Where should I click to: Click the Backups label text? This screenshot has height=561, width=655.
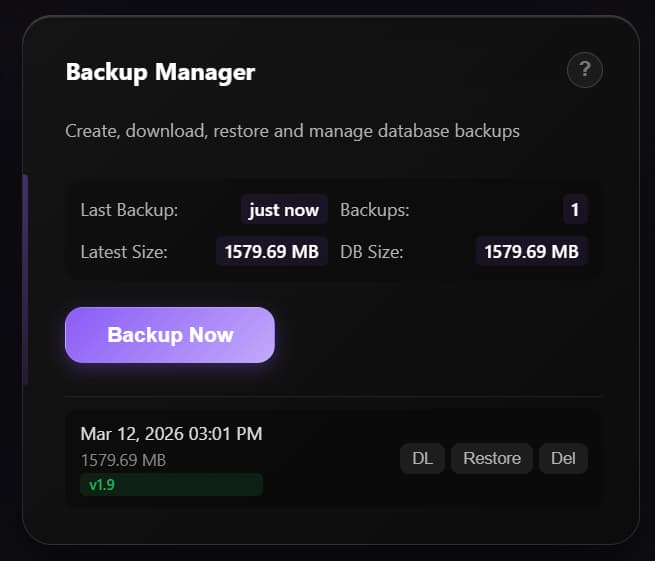(375, 210)
